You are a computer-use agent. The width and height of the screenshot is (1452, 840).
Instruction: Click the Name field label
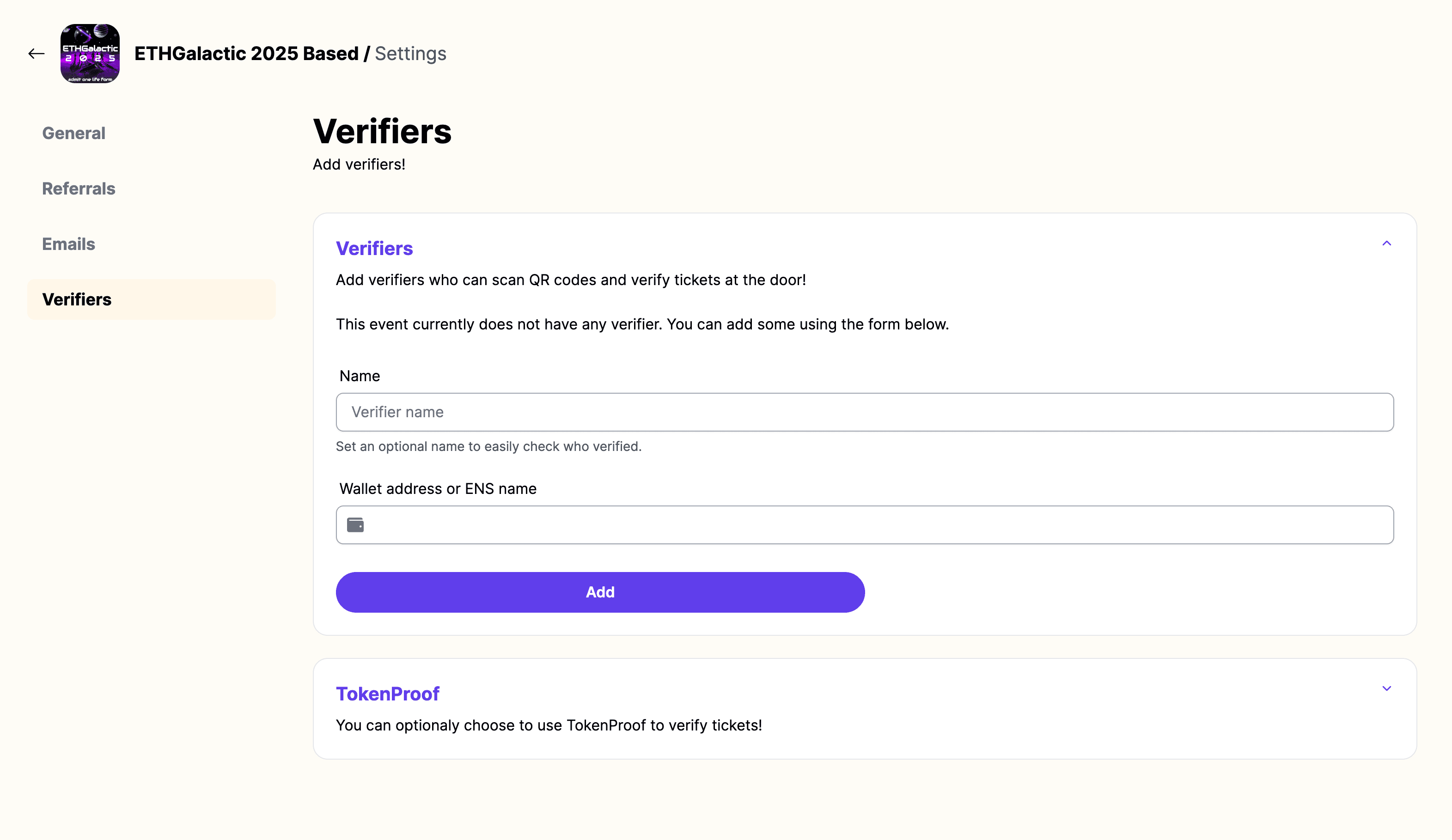[x=360, y=376]
